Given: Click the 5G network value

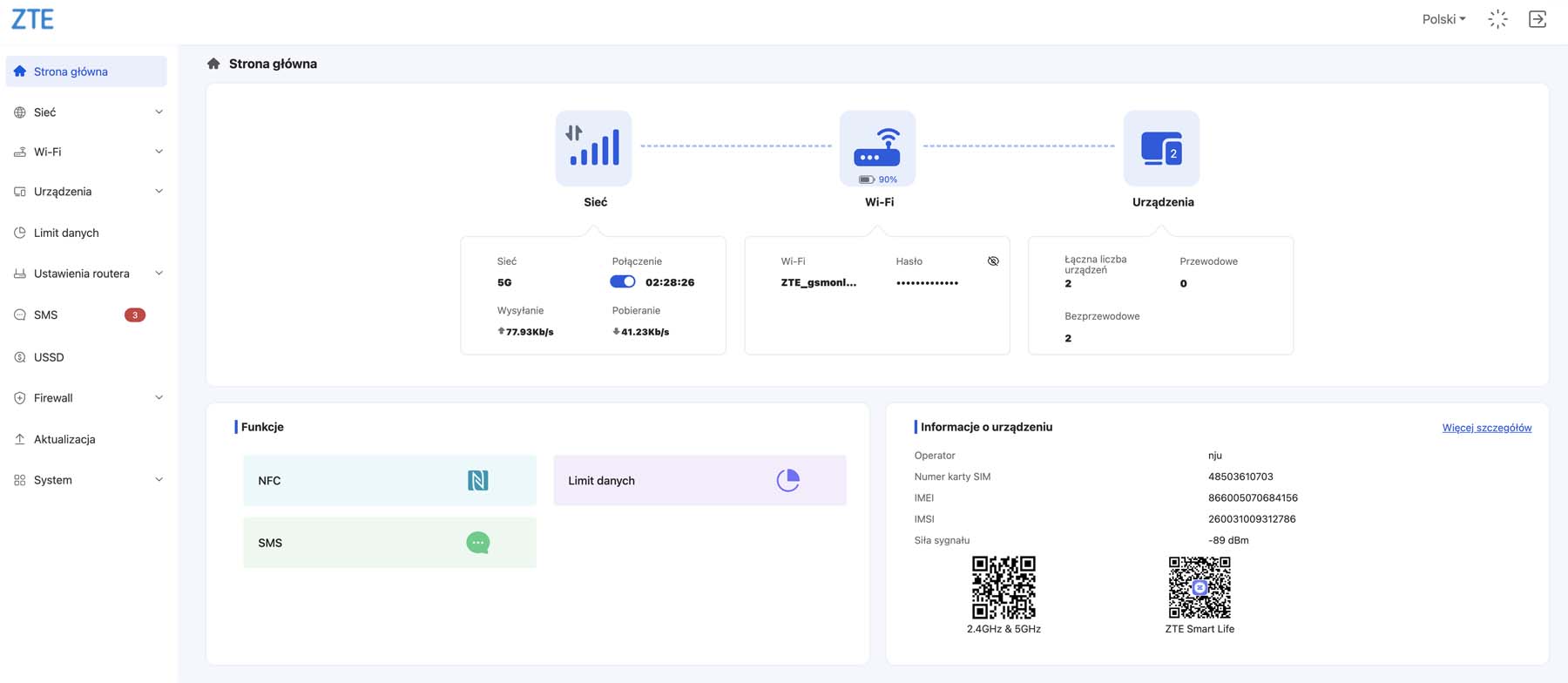Looking at the screenshot, I should [x=504, y=282].
